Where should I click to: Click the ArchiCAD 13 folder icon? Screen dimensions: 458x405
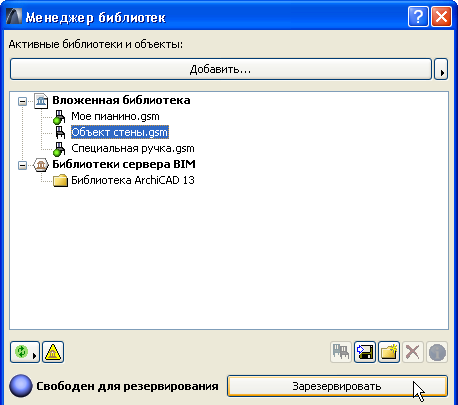pos(60,181)
